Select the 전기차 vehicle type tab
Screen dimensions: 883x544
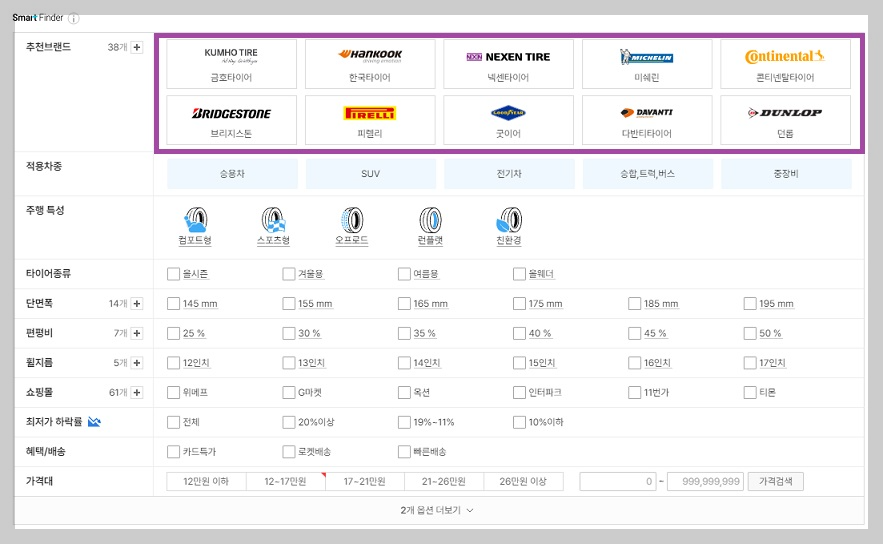tap(509, 174)
